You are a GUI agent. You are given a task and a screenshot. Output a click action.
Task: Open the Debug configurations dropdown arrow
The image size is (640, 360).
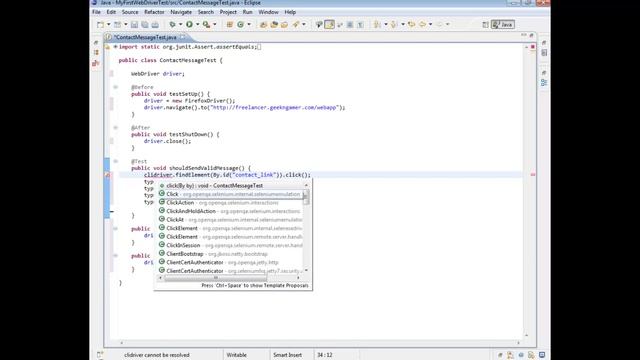[180, 24]
